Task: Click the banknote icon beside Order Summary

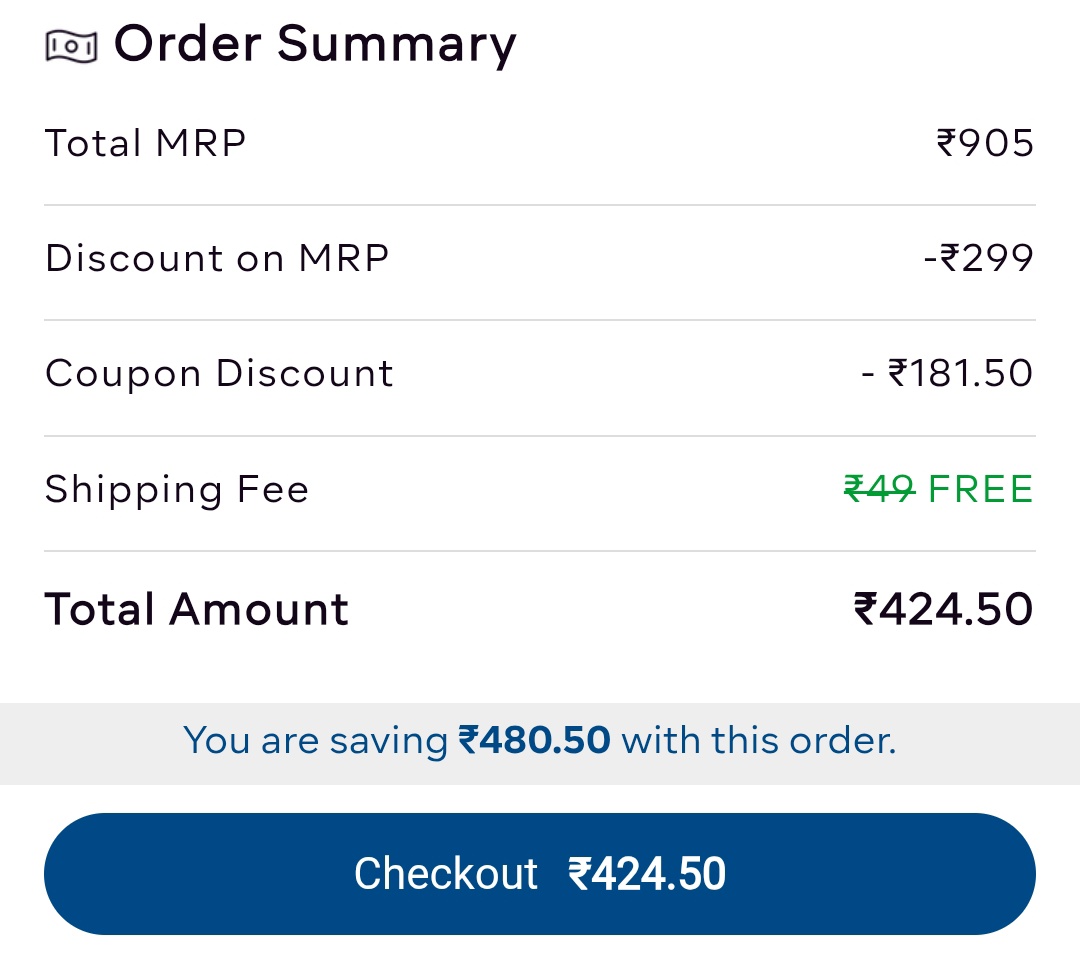Action: (x=71, y=46)
